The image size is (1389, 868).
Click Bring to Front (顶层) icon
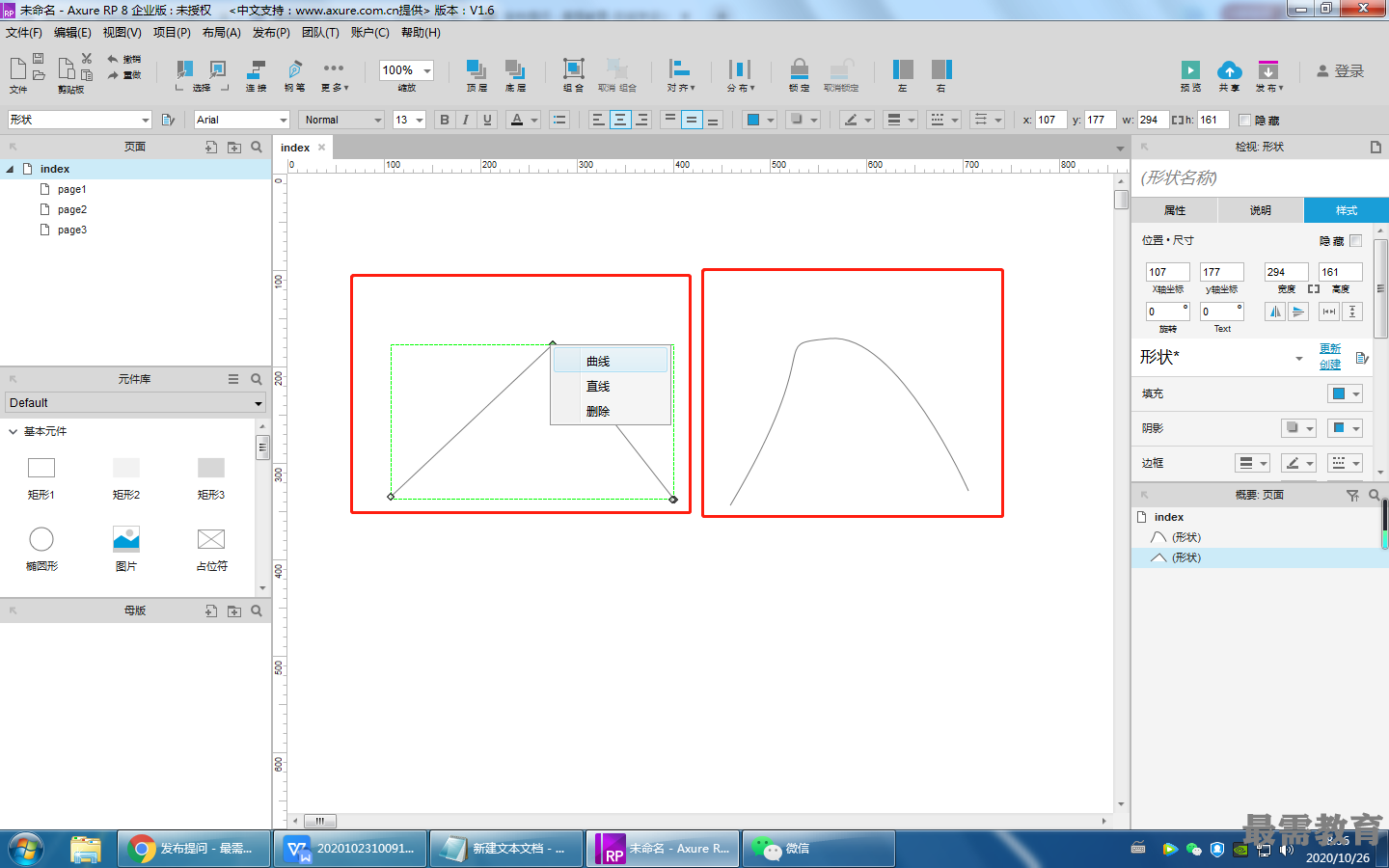coord(477,69)
